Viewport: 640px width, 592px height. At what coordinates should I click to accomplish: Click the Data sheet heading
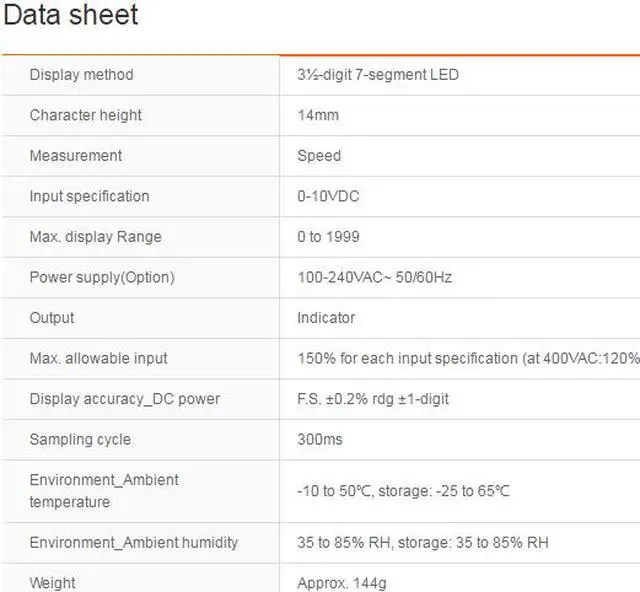point(69,16)
